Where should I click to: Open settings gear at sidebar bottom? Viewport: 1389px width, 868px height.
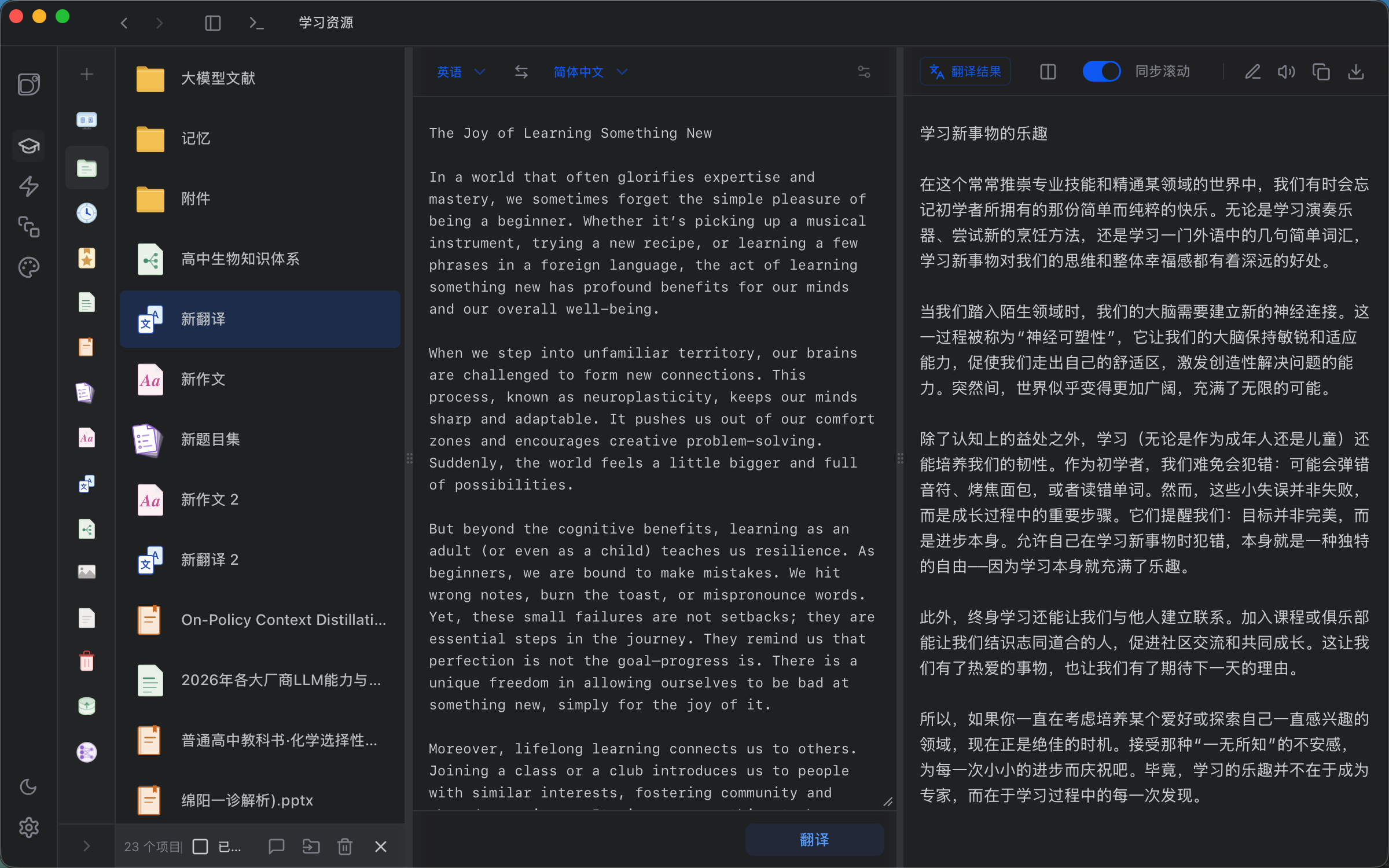point(29,827)
